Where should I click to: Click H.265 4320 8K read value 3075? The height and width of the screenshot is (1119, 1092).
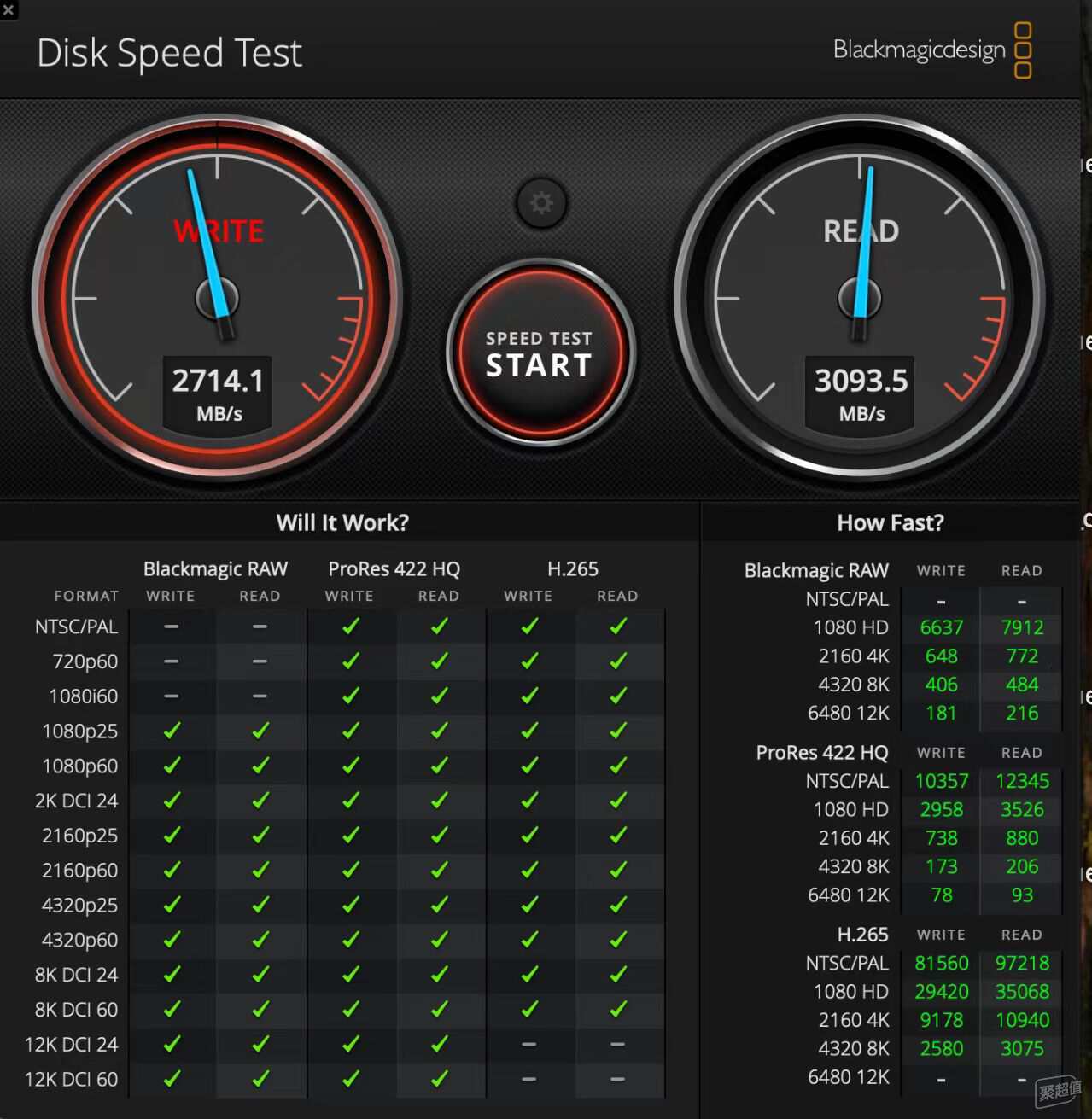[1022, 1048]
